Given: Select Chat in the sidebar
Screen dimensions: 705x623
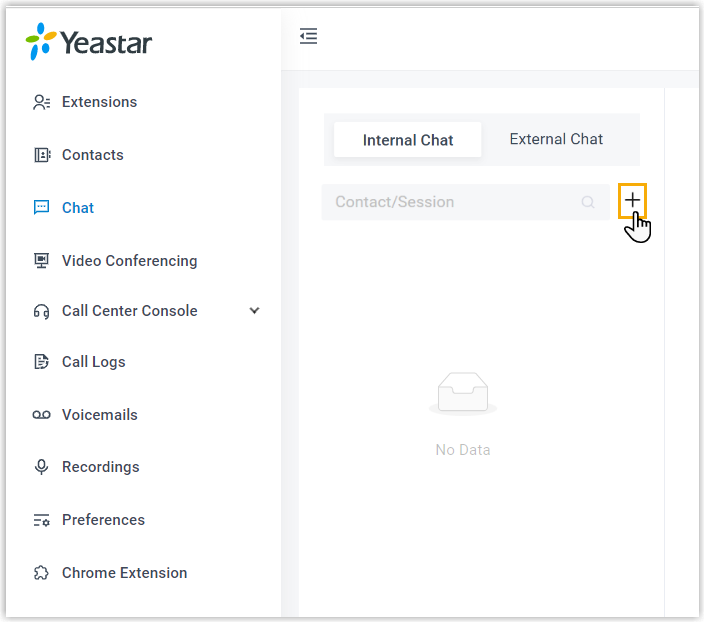Looking at the screenshot, I should coord(78,208).
